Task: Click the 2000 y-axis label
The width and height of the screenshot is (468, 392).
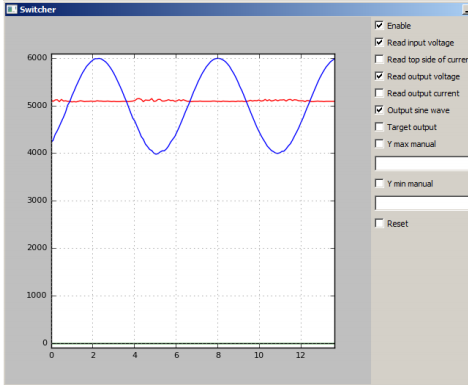Action: pos(37,248)
